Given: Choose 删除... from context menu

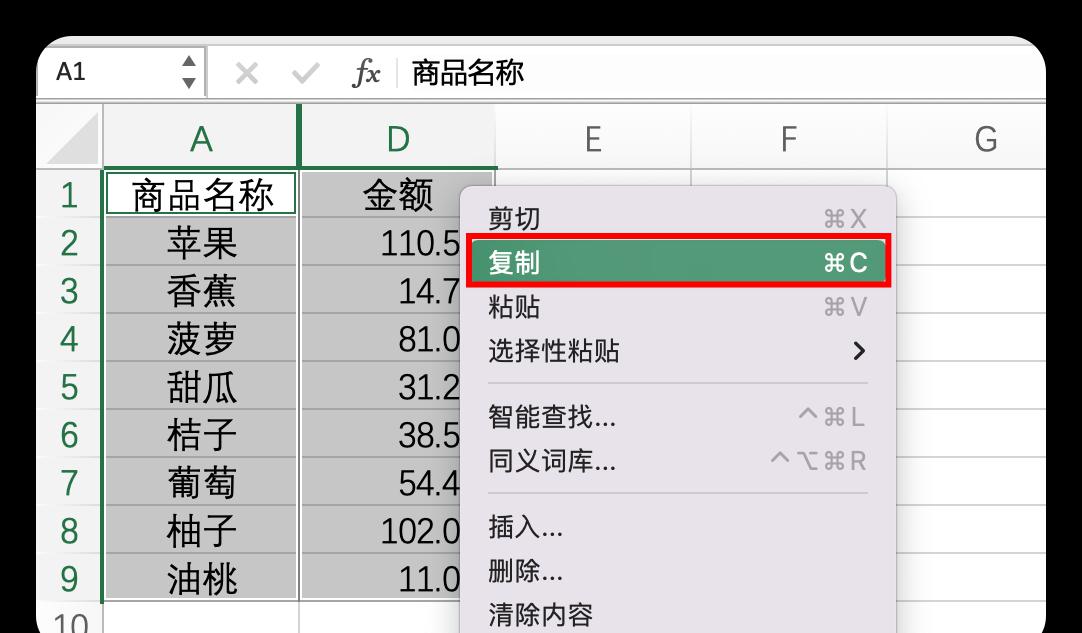Looking at the screenshot, I should tap(678, 571).
